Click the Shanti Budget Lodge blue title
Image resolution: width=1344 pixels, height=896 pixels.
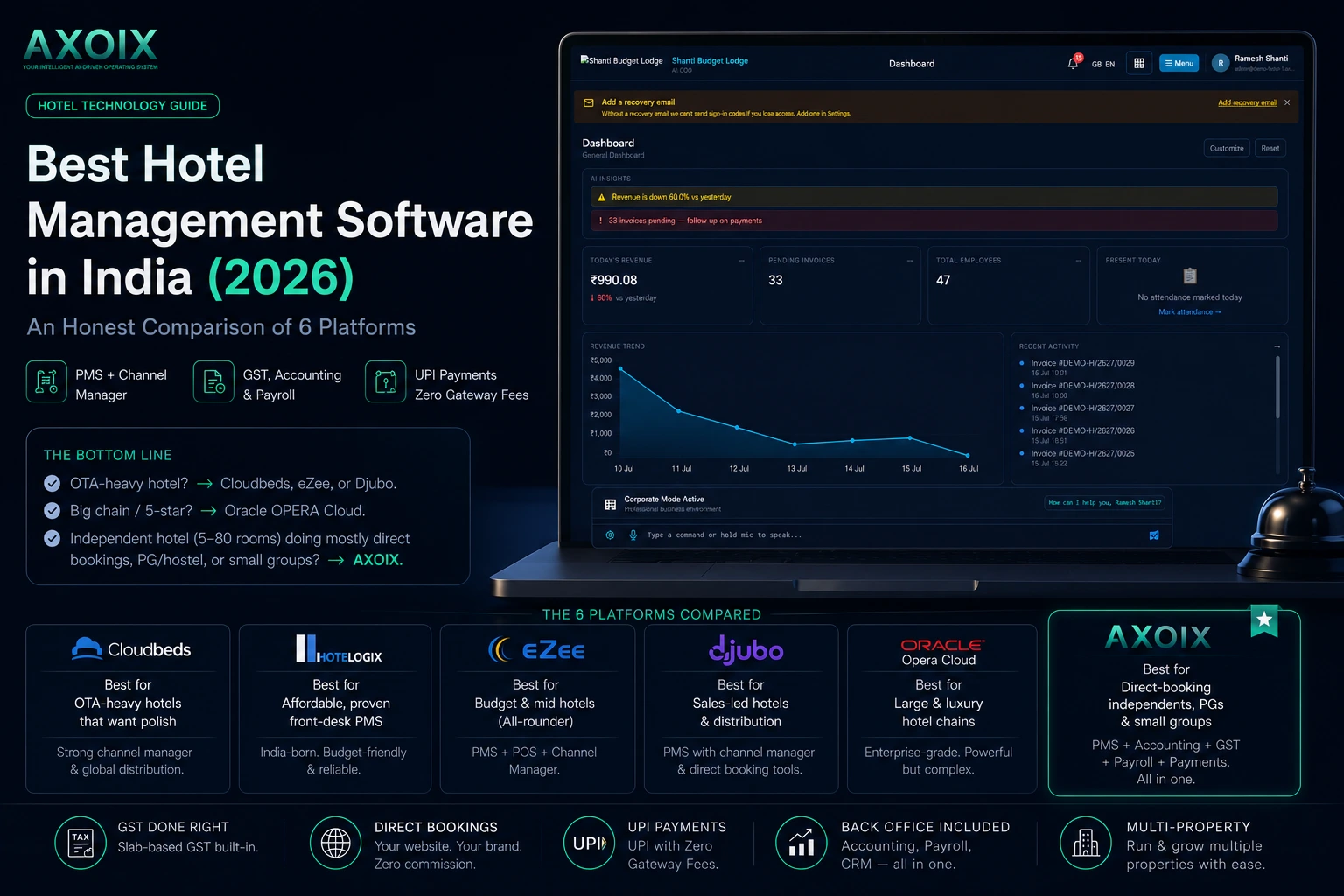[710, 61]
